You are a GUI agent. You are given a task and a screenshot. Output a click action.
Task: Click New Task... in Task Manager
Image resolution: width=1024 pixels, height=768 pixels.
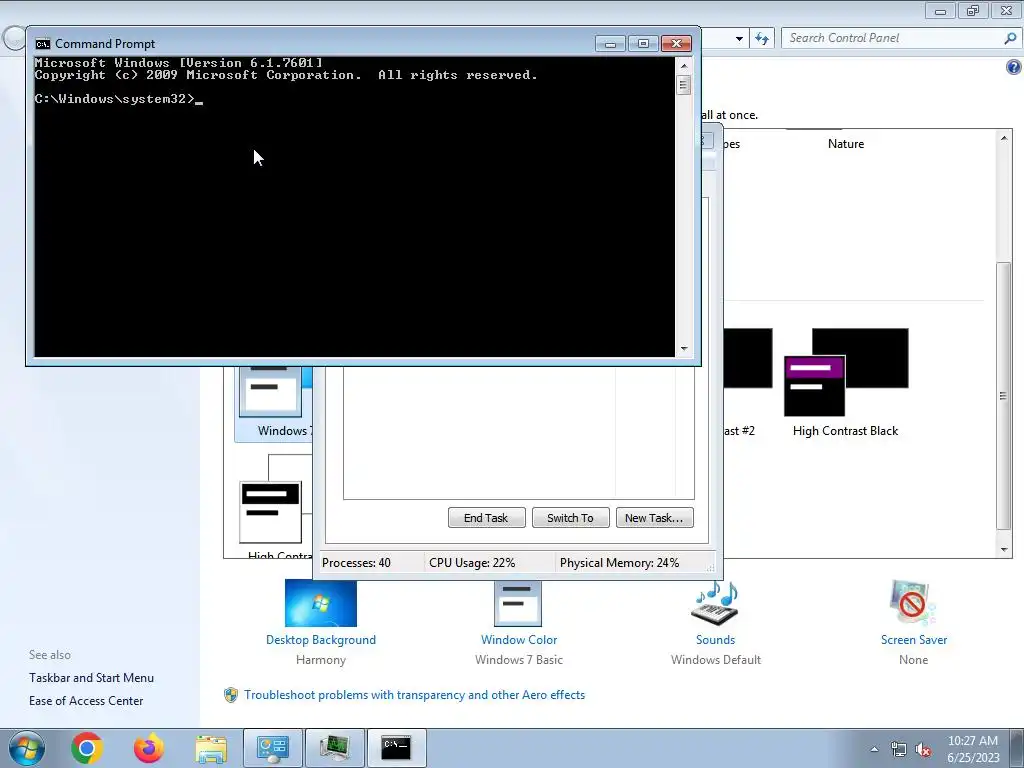point(654,518)
